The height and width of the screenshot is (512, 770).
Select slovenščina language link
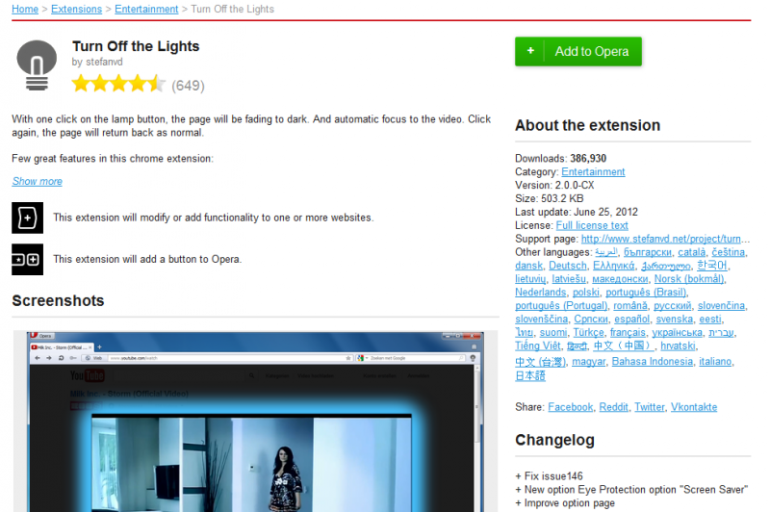click(x=542, y=319)
